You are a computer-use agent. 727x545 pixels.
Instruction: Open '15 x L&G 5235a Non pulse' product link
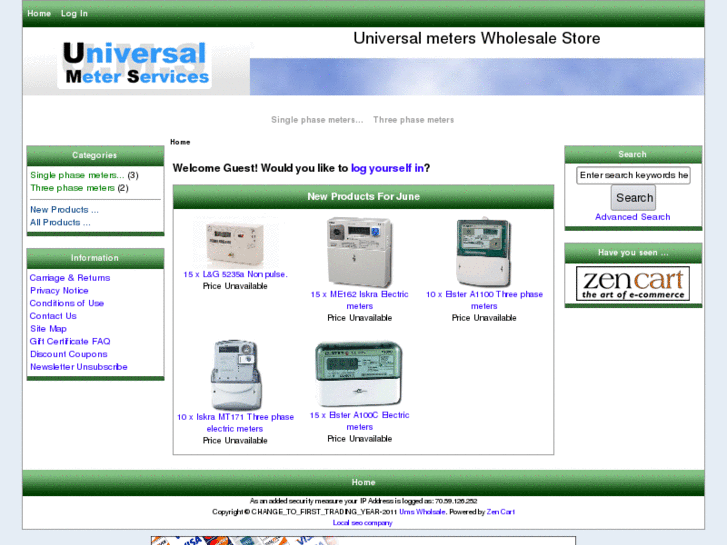(x=235, y=274)
